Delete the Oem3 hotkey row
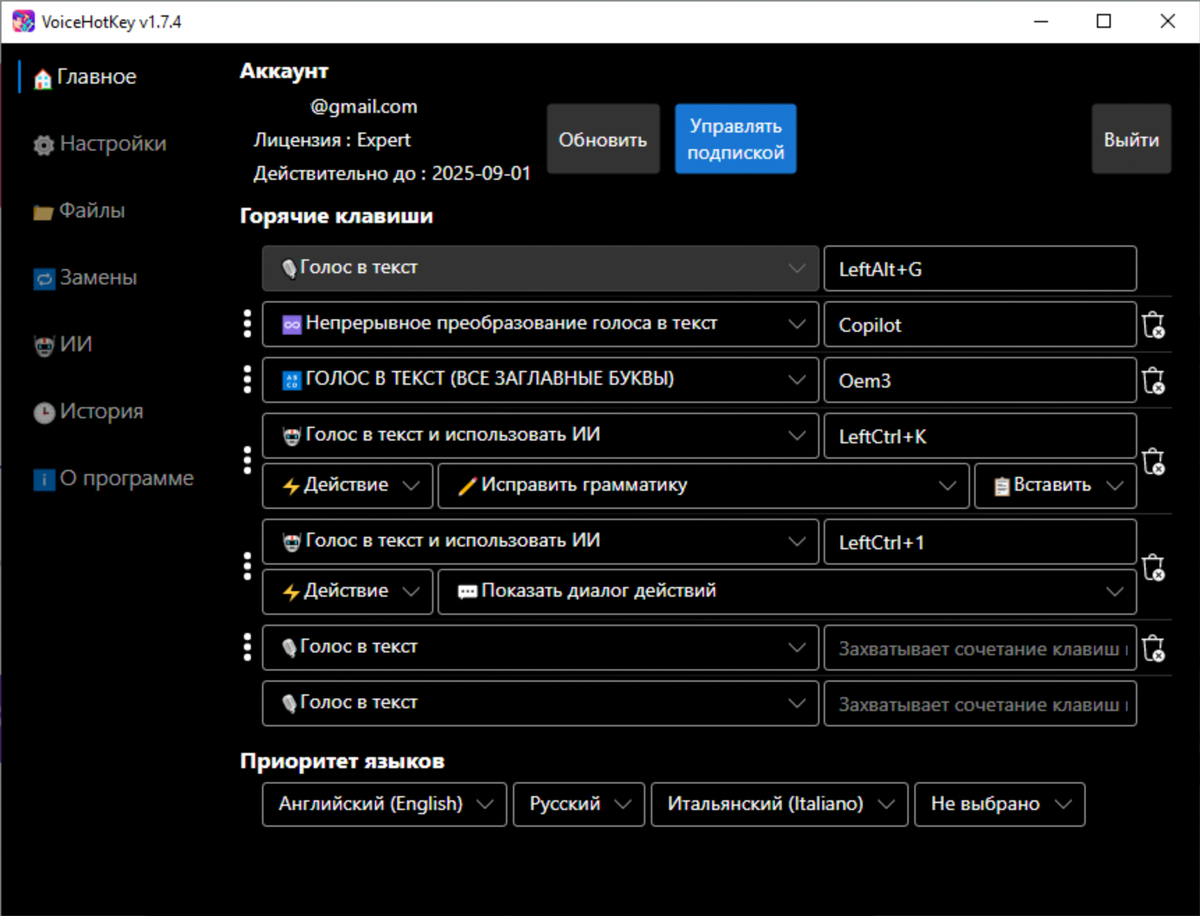This screenshot has height=916, width=1200. [1153, 381]
